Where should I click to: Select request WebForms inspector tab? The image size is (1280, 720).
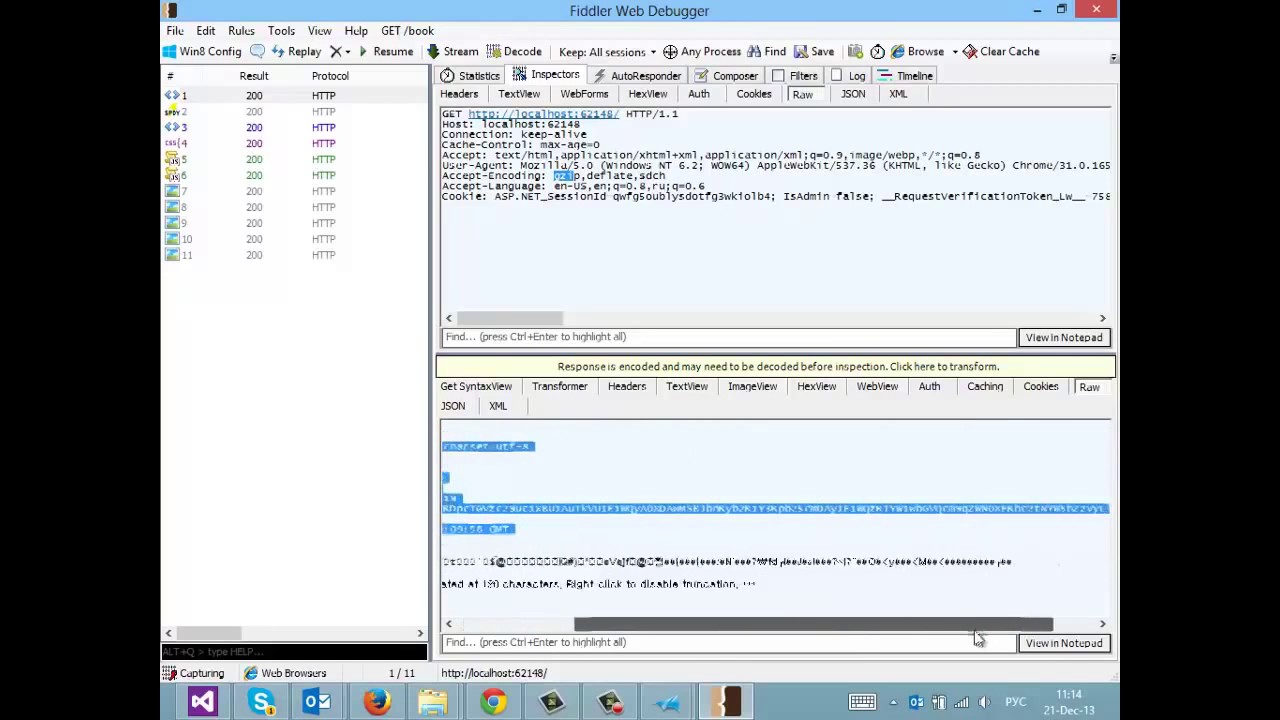584,94
